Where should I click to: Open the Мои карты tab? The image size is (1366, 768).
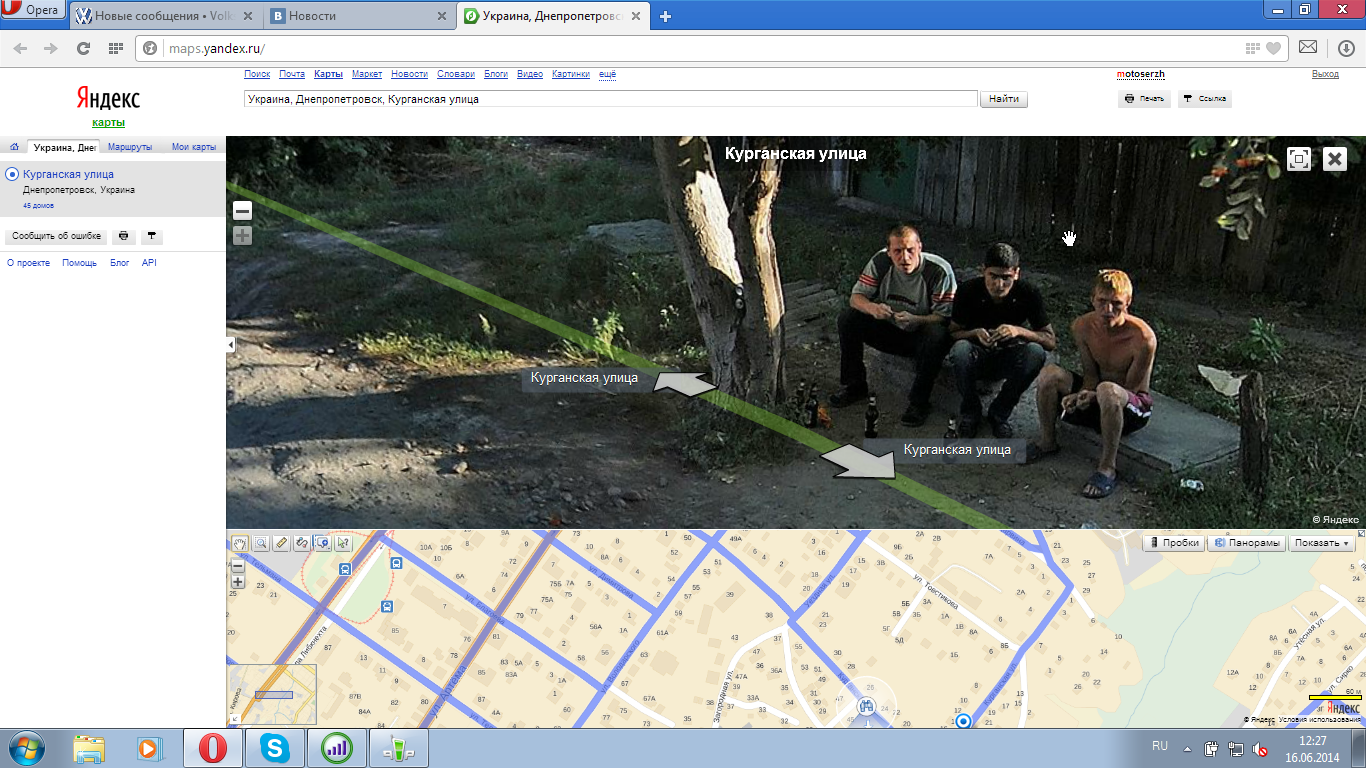coord(193,147)
